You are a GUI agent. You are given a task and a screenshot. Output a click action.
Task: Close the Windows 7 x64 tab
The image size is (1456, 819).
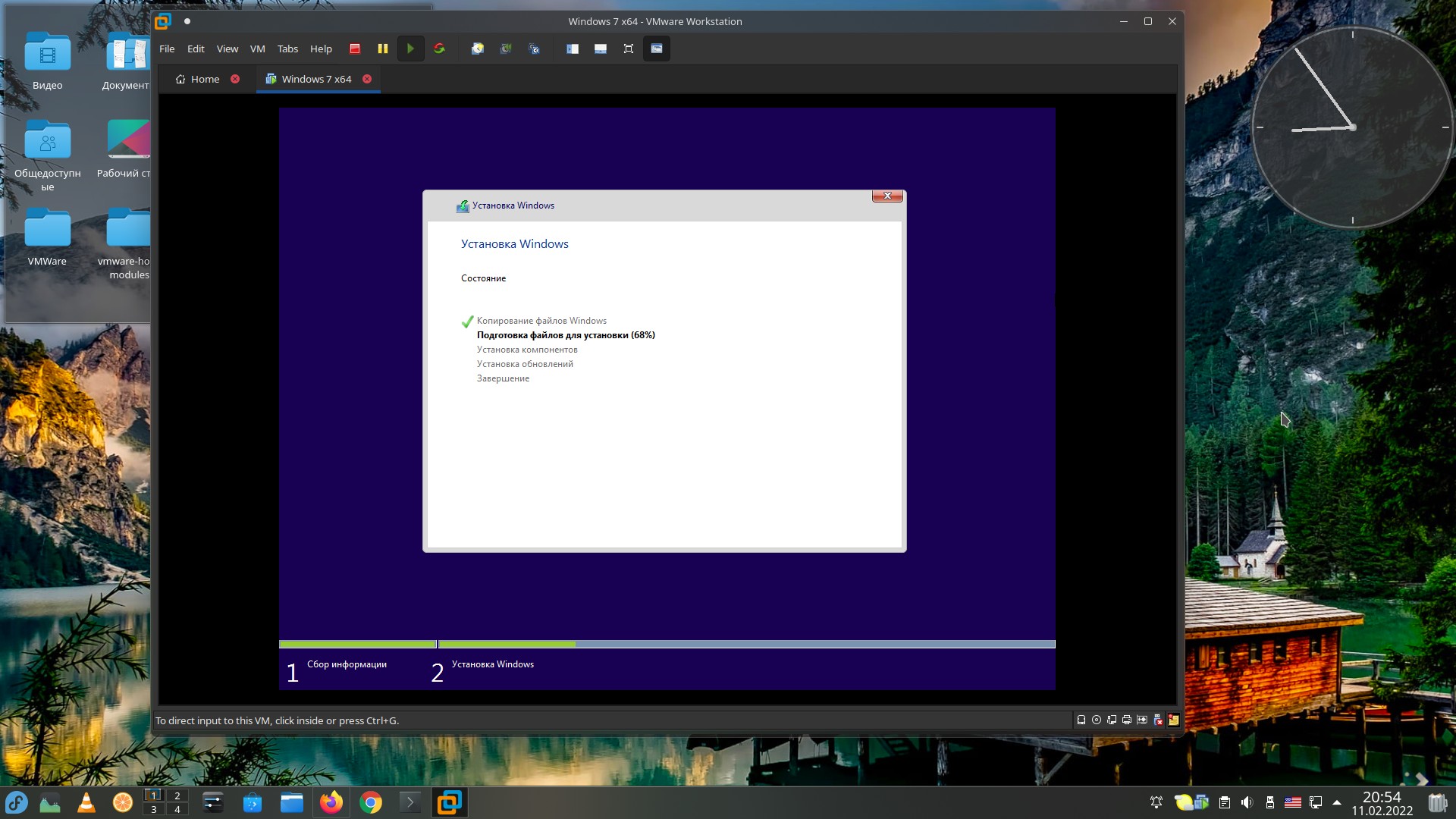(367, 79)
